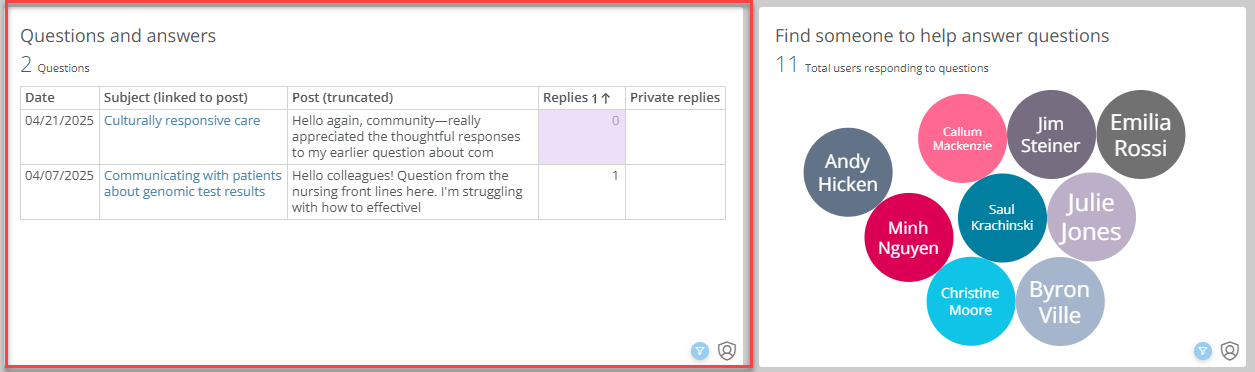Select the Julie Jones bubble
The height and width of the screenshot is (372, 1255).
(1091, 218)
